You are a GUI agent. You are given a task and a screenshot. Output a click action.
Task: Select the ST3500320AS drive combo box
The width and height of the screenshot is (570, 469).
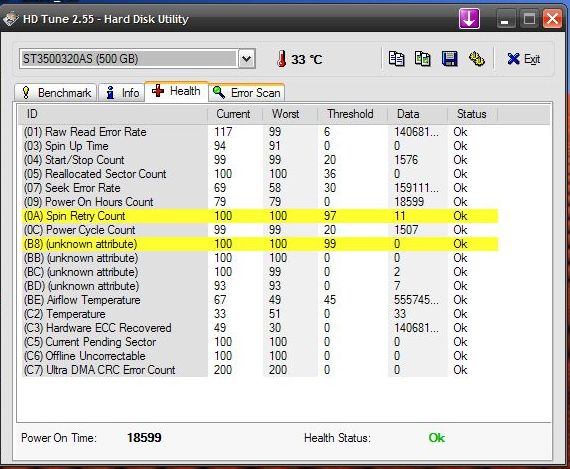[137, 59]
